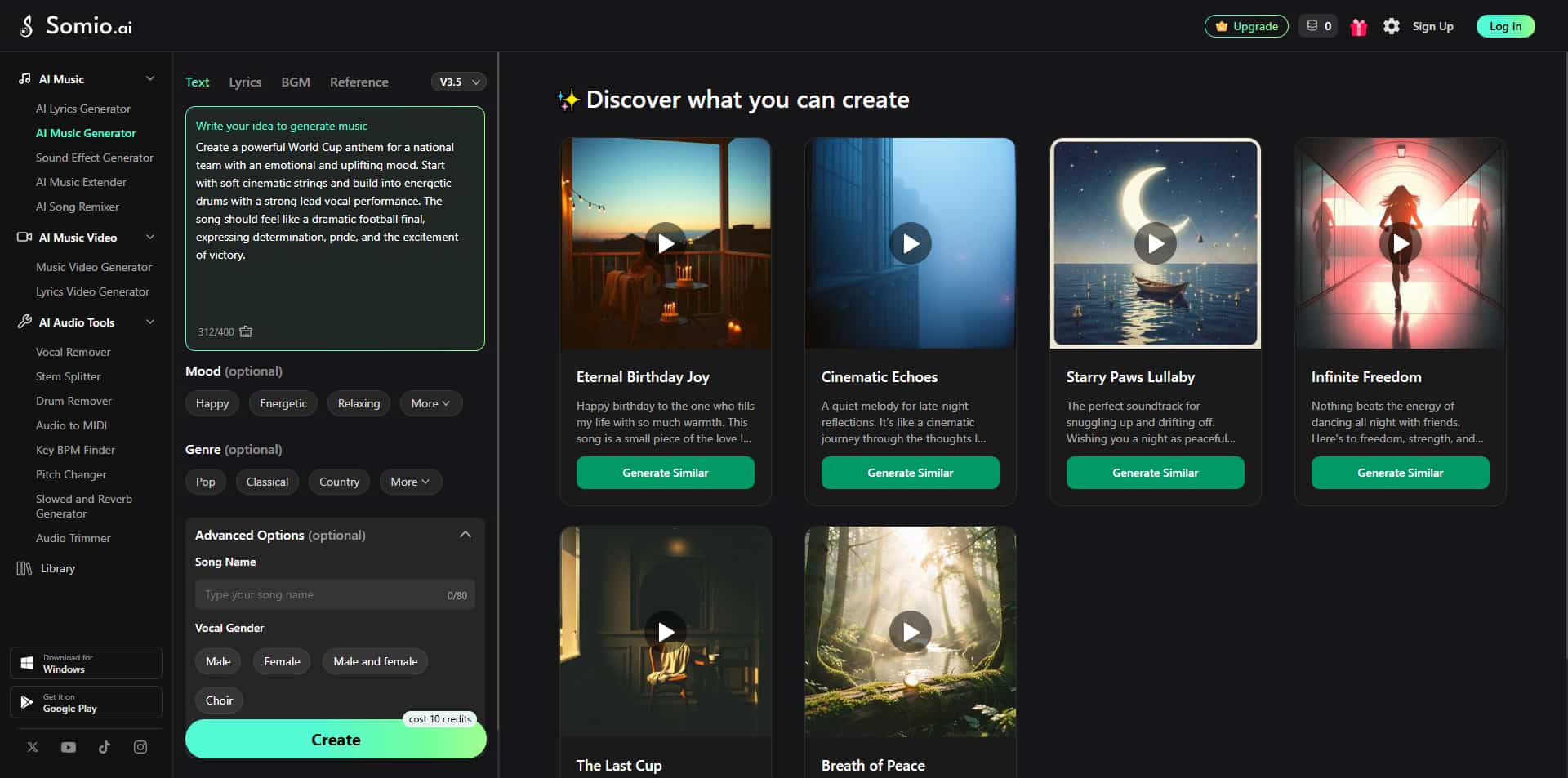1568x778 pixels.
Task: Click the credits coin counter showing 0
Action: pyautogui.click(x=1318, y=26)
